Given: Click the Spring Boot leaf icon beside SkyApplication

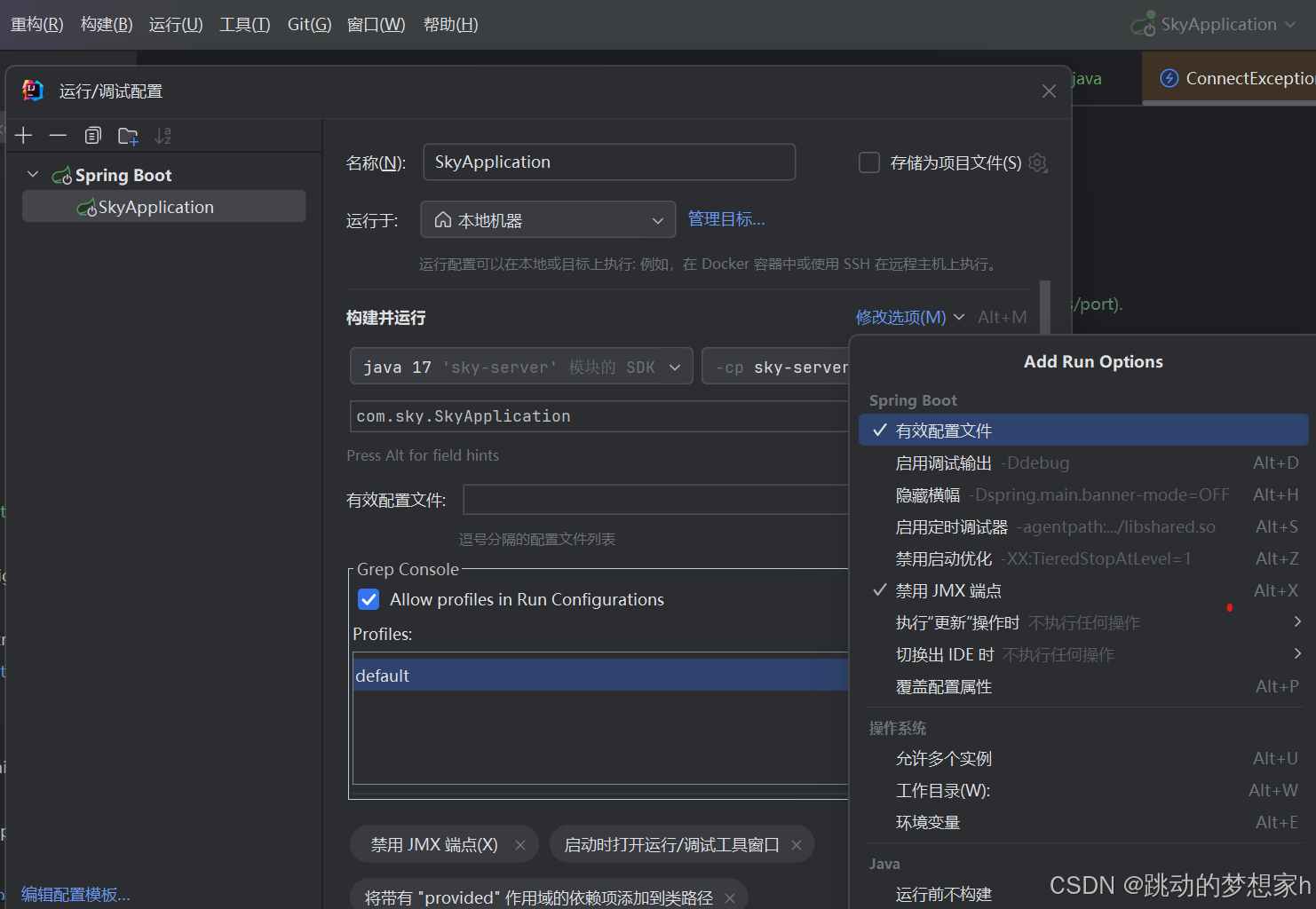Looking at the screenshot, I should pos(87,207).
